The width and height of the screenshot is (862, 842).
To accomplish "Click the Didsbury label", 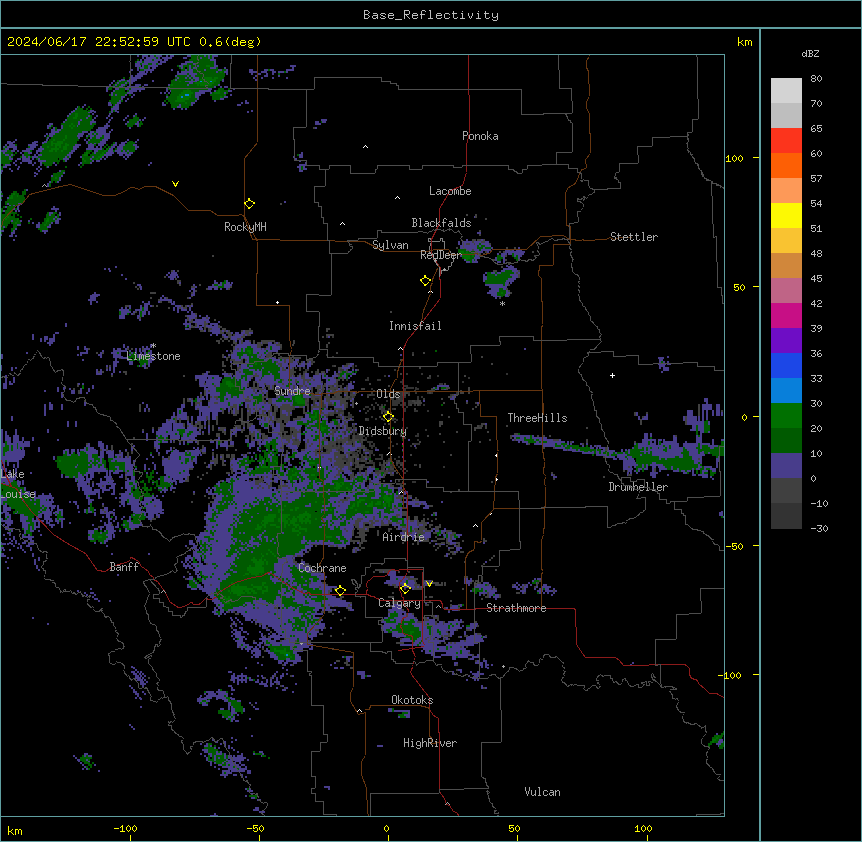I will [x=383, y=431].
